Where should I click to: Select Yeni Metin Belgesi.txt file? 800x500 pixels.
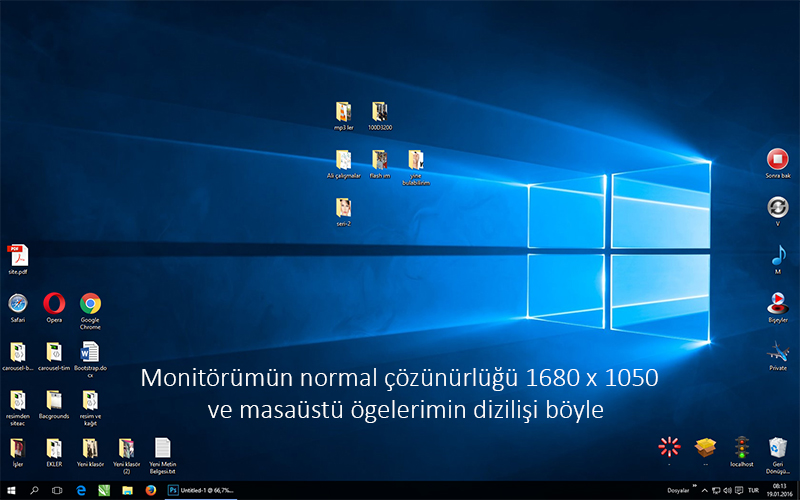point(163,456)
